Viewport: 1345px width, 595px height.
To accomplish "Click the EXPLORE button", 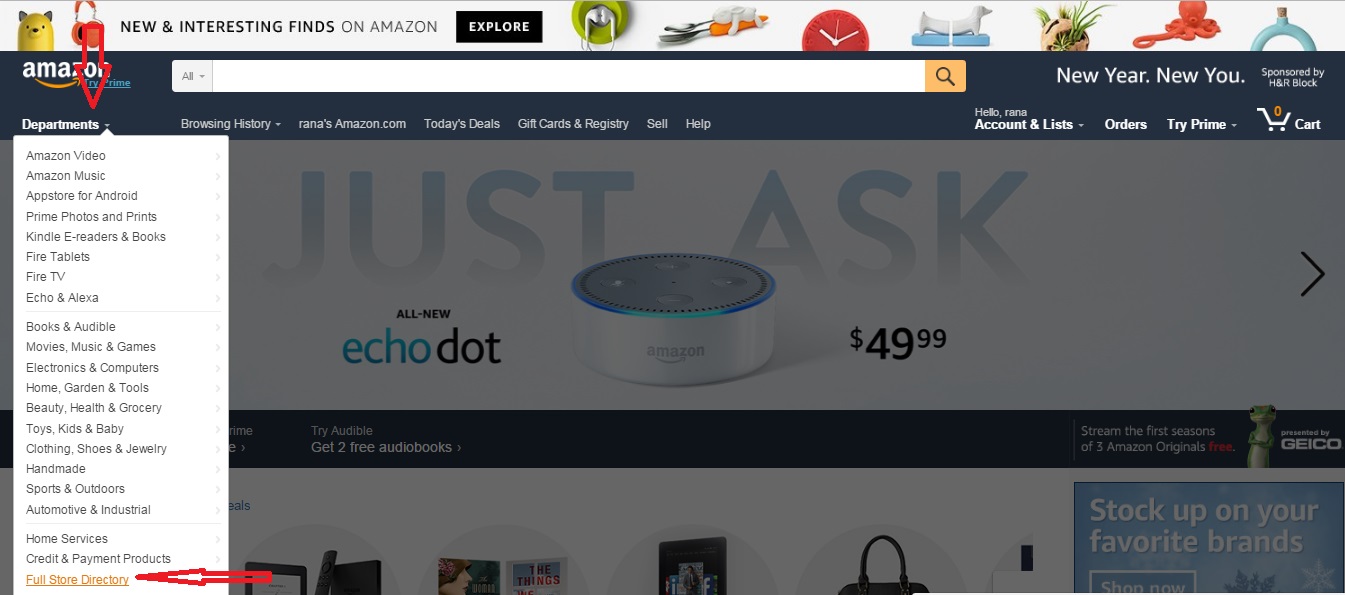I will [499, 27].
